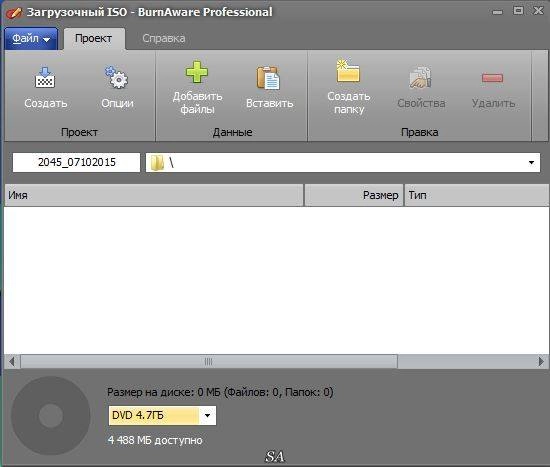The image size is (550, 467).
Task: Switch to the Проект tab
Action: point(94,39)
